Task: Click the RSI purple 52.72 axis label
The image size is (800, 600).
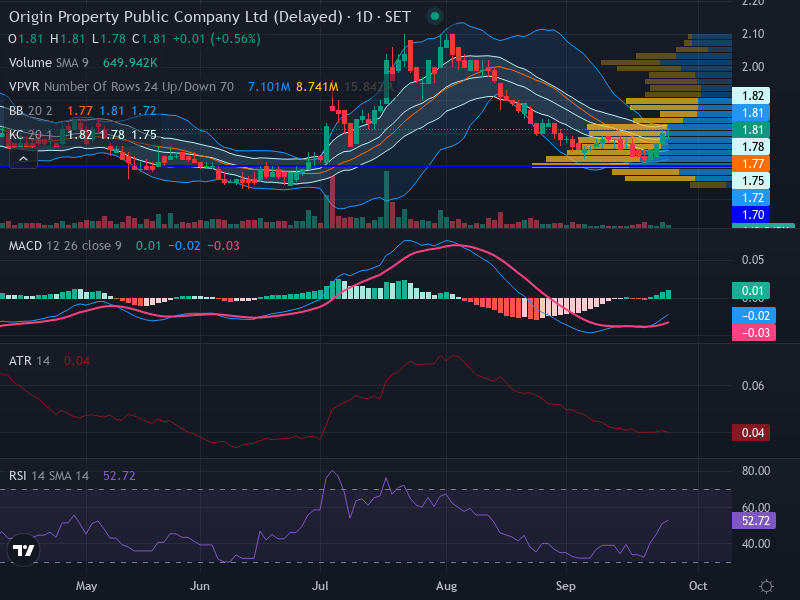Action: (754, 520)
